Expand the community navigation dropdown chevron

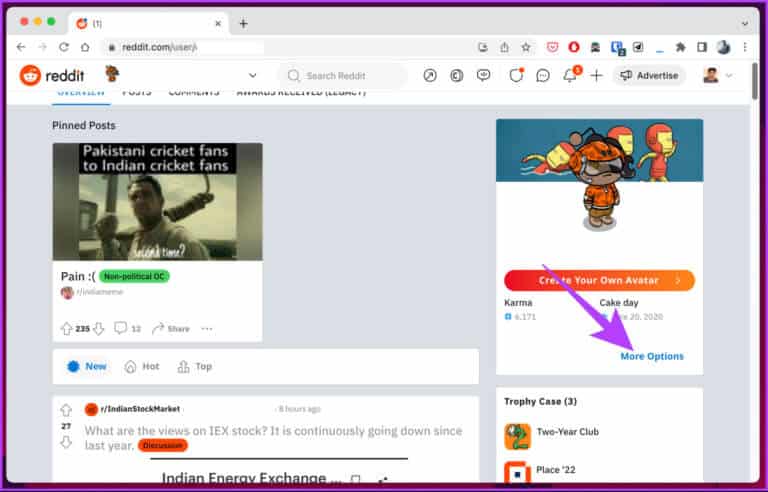pyautogui.click(x=252, y=75)
